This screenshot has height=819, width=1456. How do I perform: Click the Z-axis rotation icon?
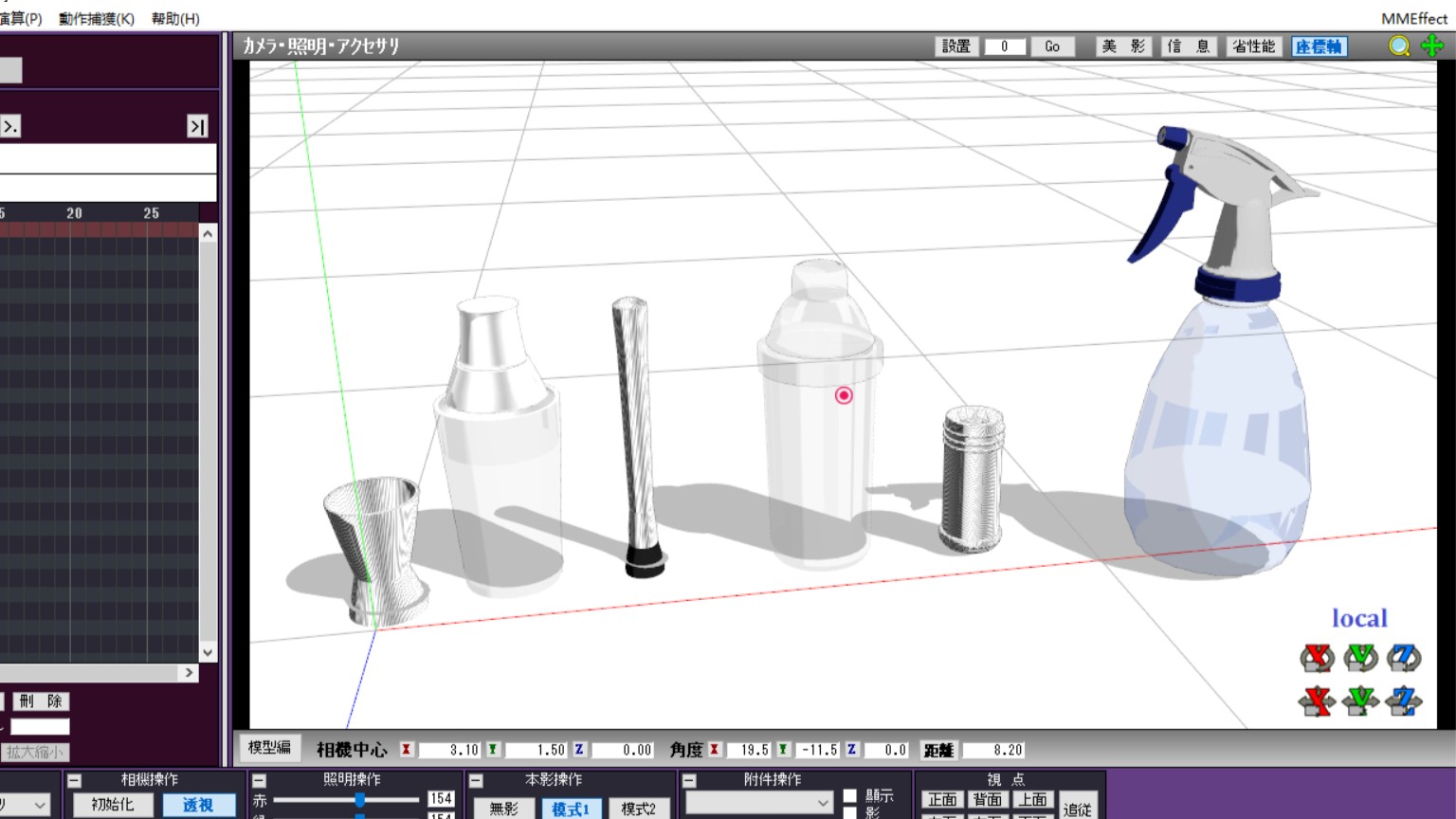pyautogui.click(x=1404, y=657)
